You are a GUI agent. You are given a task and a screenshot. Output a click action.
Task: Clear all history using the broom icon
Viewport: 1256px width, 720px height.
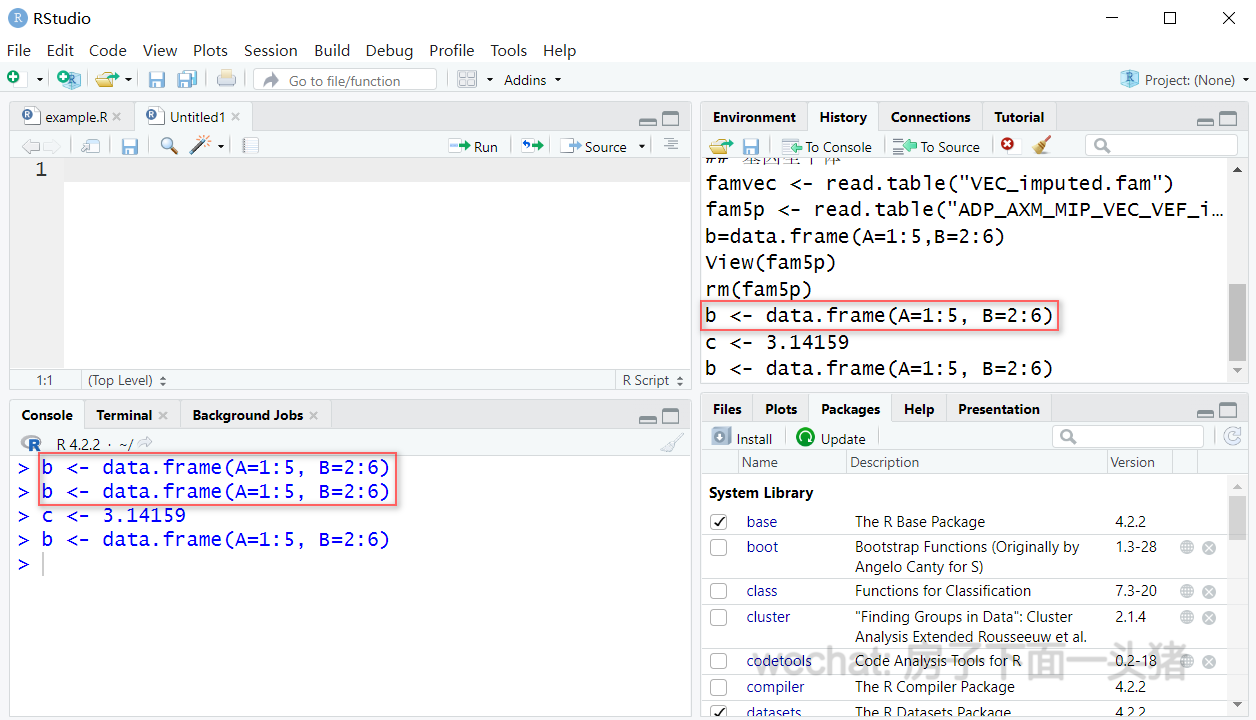coord(1040,145)
